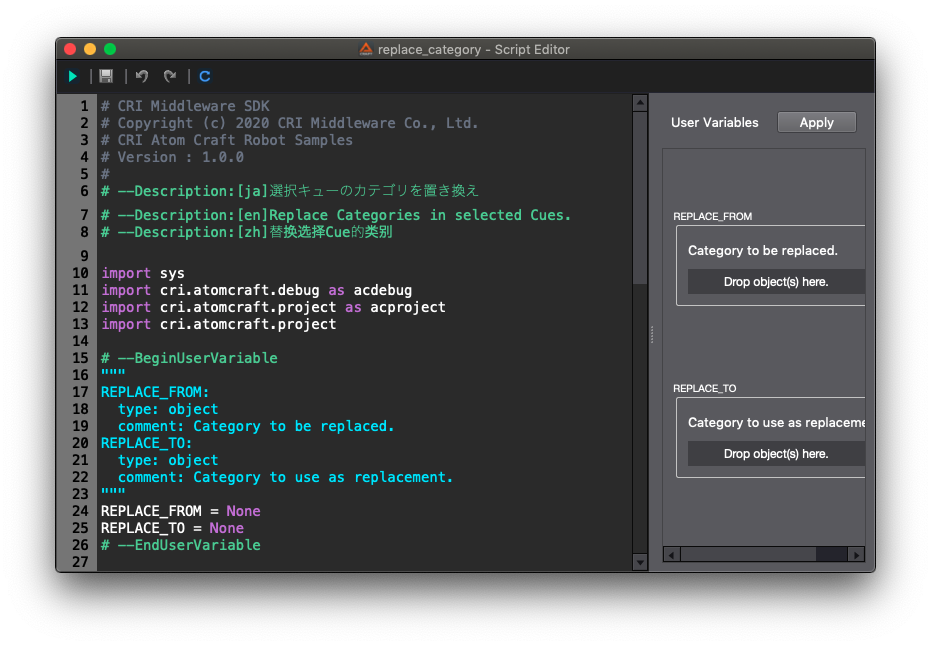Screen dimensions: 931x646
Task: Click 'comment: Category to be replaced.' code line
Action: (x=256, y=426)
